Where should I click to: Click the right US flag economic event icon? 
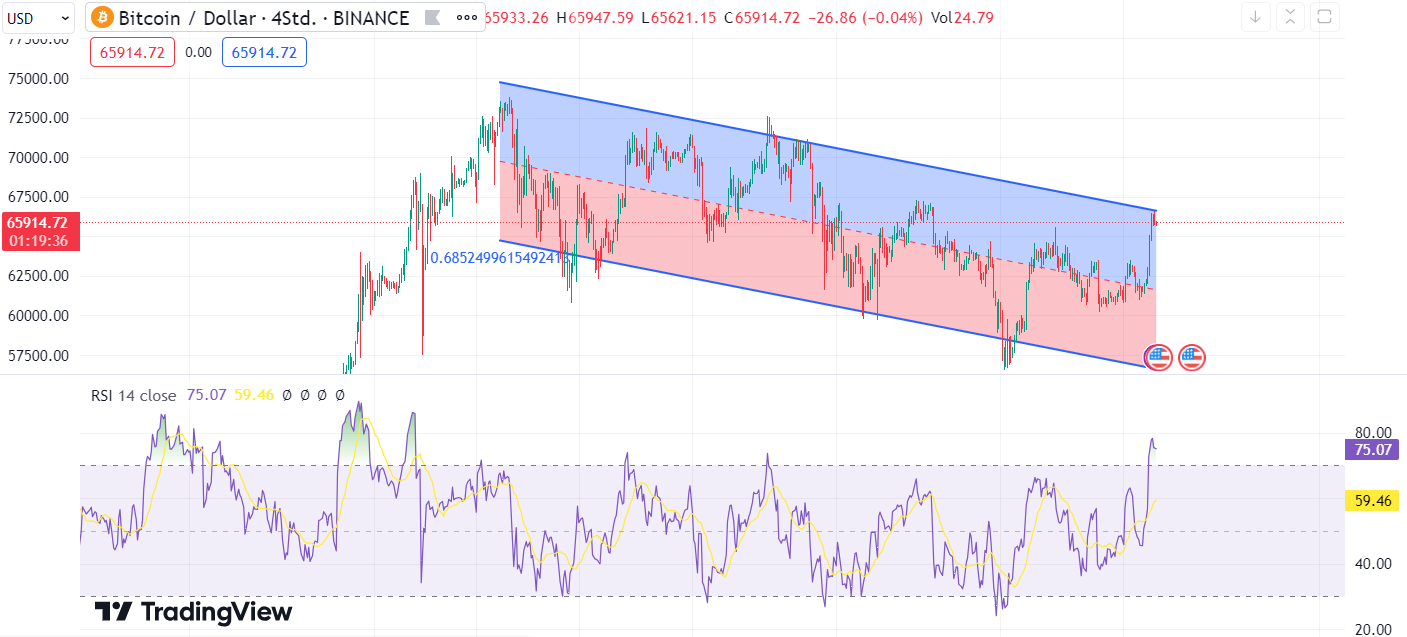(1192, 357)
